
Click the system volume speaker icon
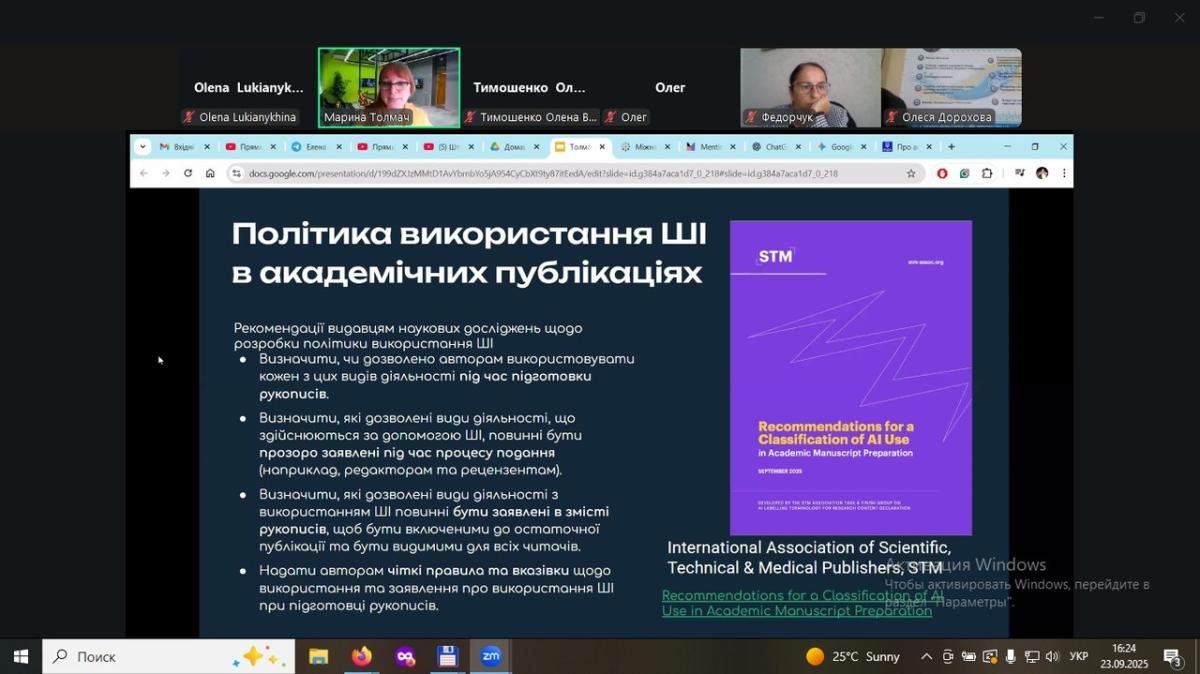[x=1051, y=657]
